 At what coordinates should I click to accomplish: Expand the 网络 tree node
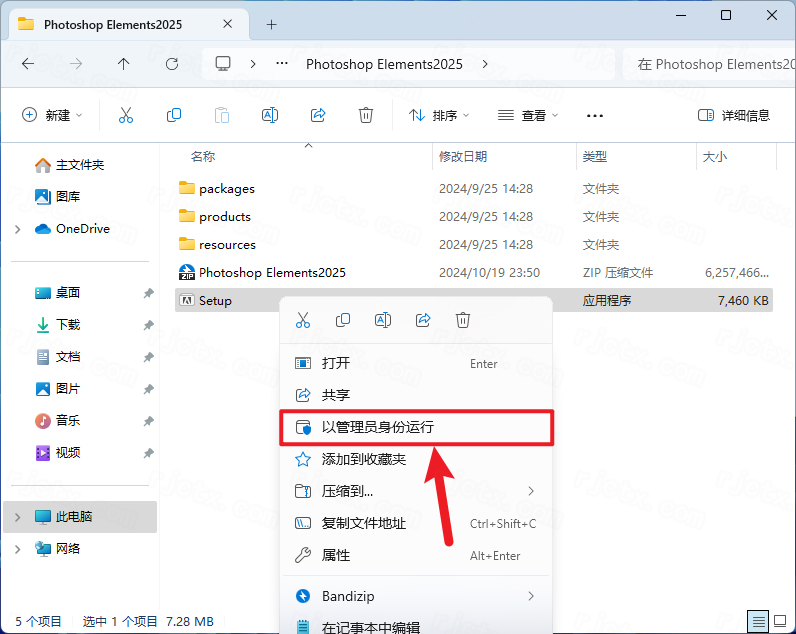18,549
